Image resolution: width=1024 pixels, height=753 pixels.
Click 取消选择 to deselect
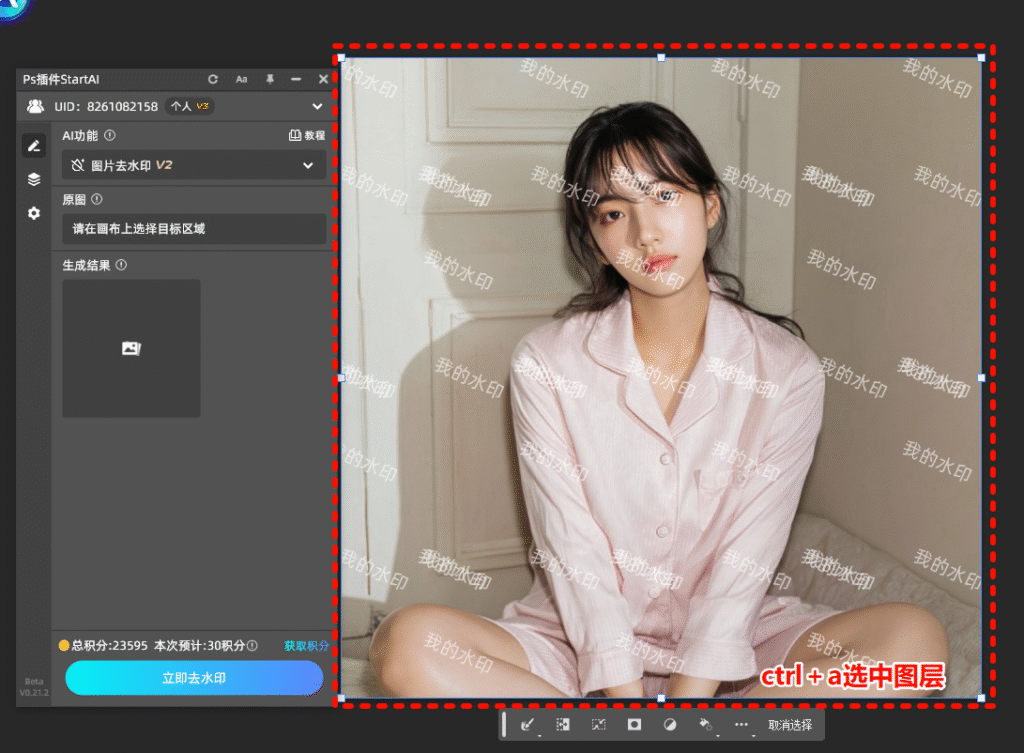(790, 725)
